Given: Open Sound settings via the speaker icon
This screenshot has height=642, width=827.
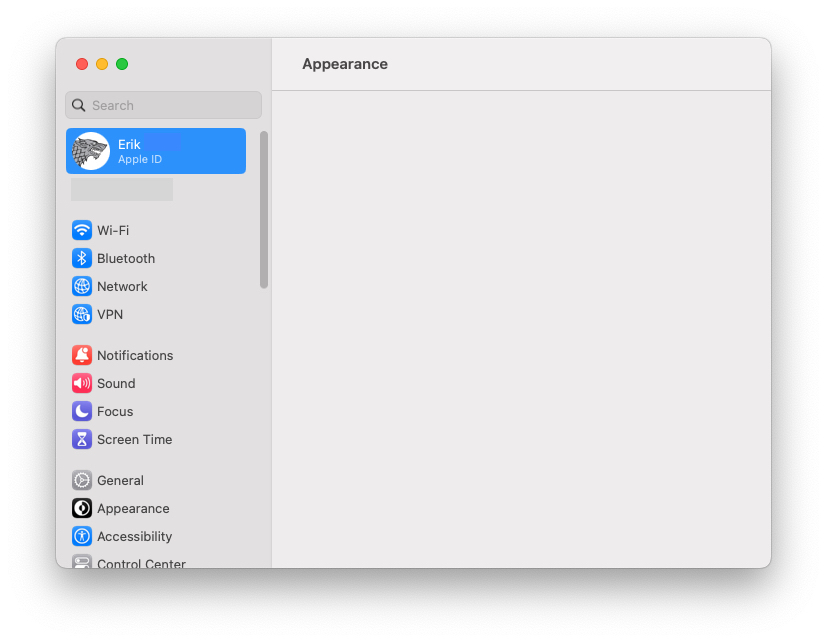Looking at the screenshot, I should (x=81, y=383).
